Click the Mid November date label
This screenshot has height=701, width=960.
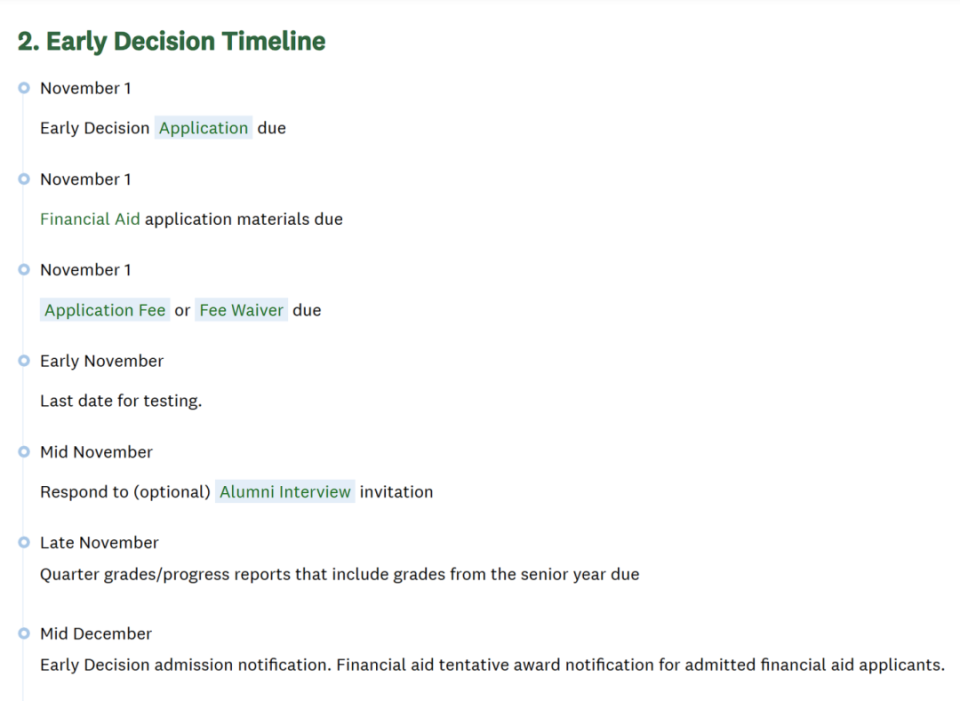coord(96,452)
